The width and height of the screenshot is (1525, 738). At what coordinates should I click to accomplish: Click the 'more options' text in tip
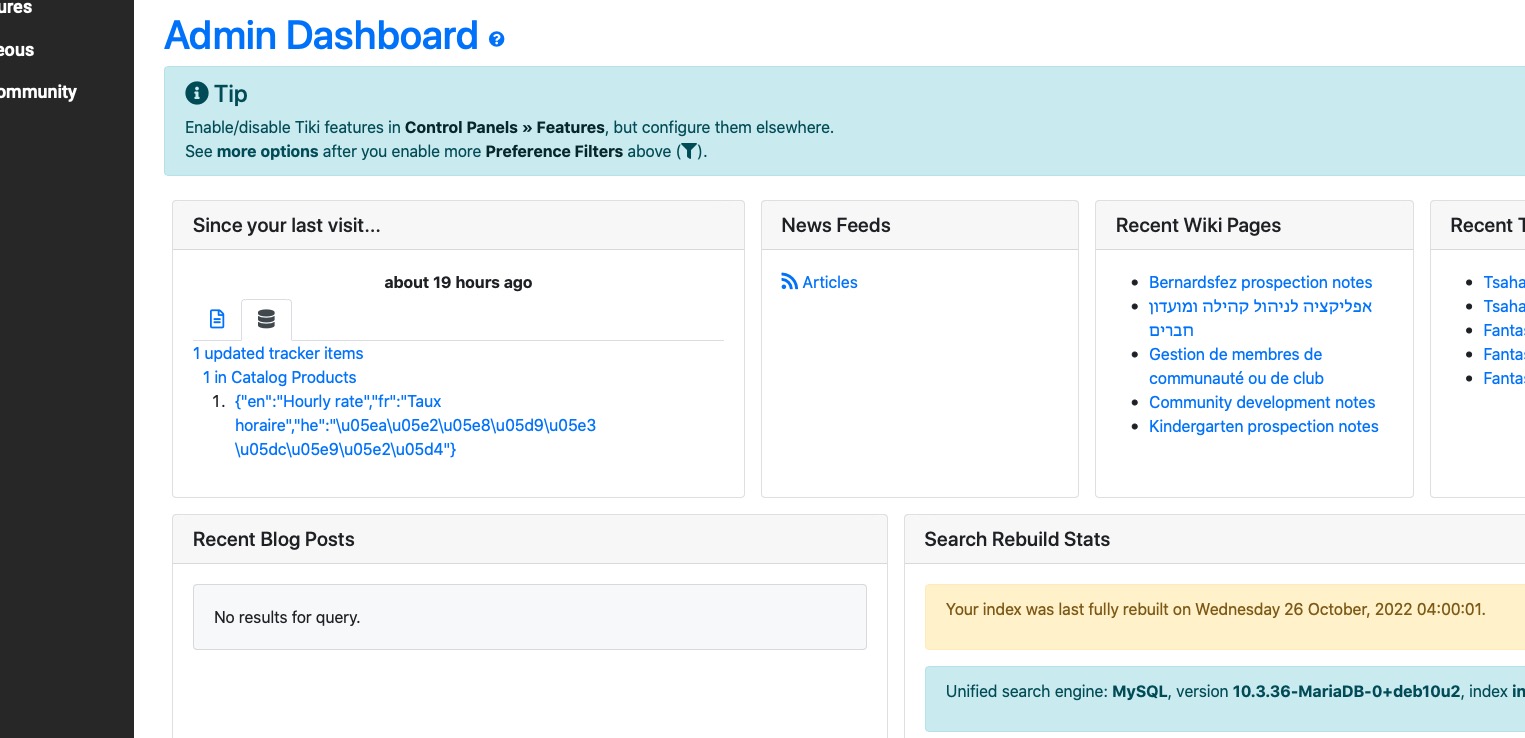(x=267, y=152)
